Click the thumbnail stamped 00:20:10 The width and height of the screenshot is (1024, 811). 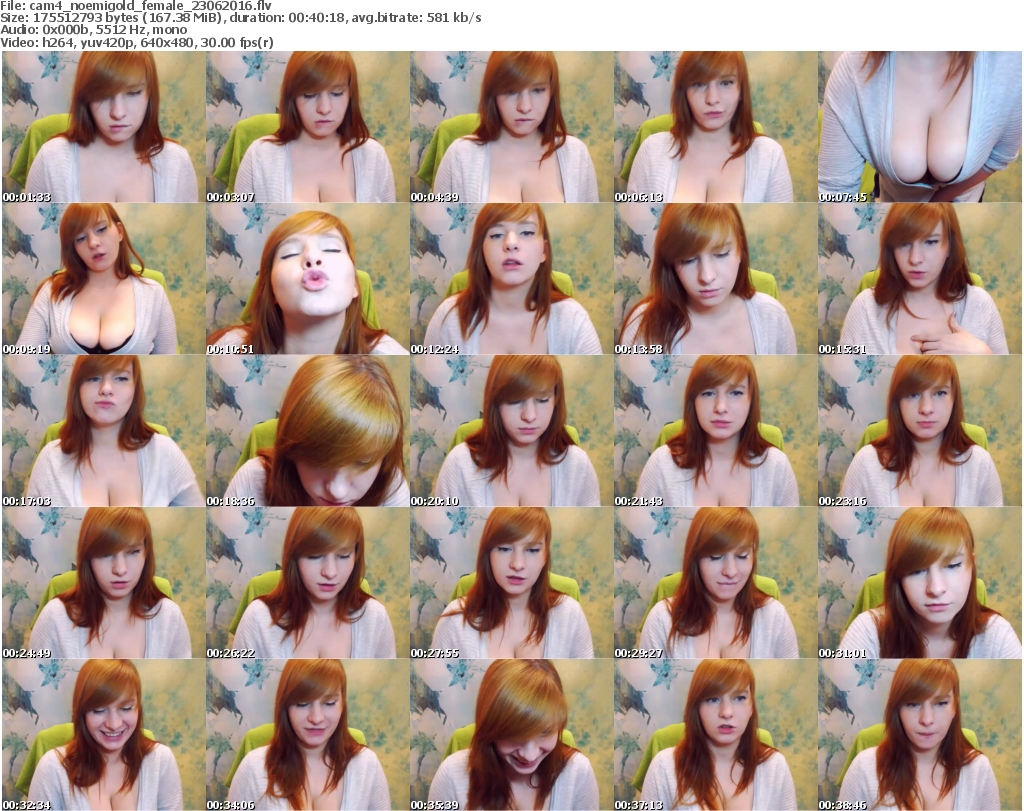511,431
